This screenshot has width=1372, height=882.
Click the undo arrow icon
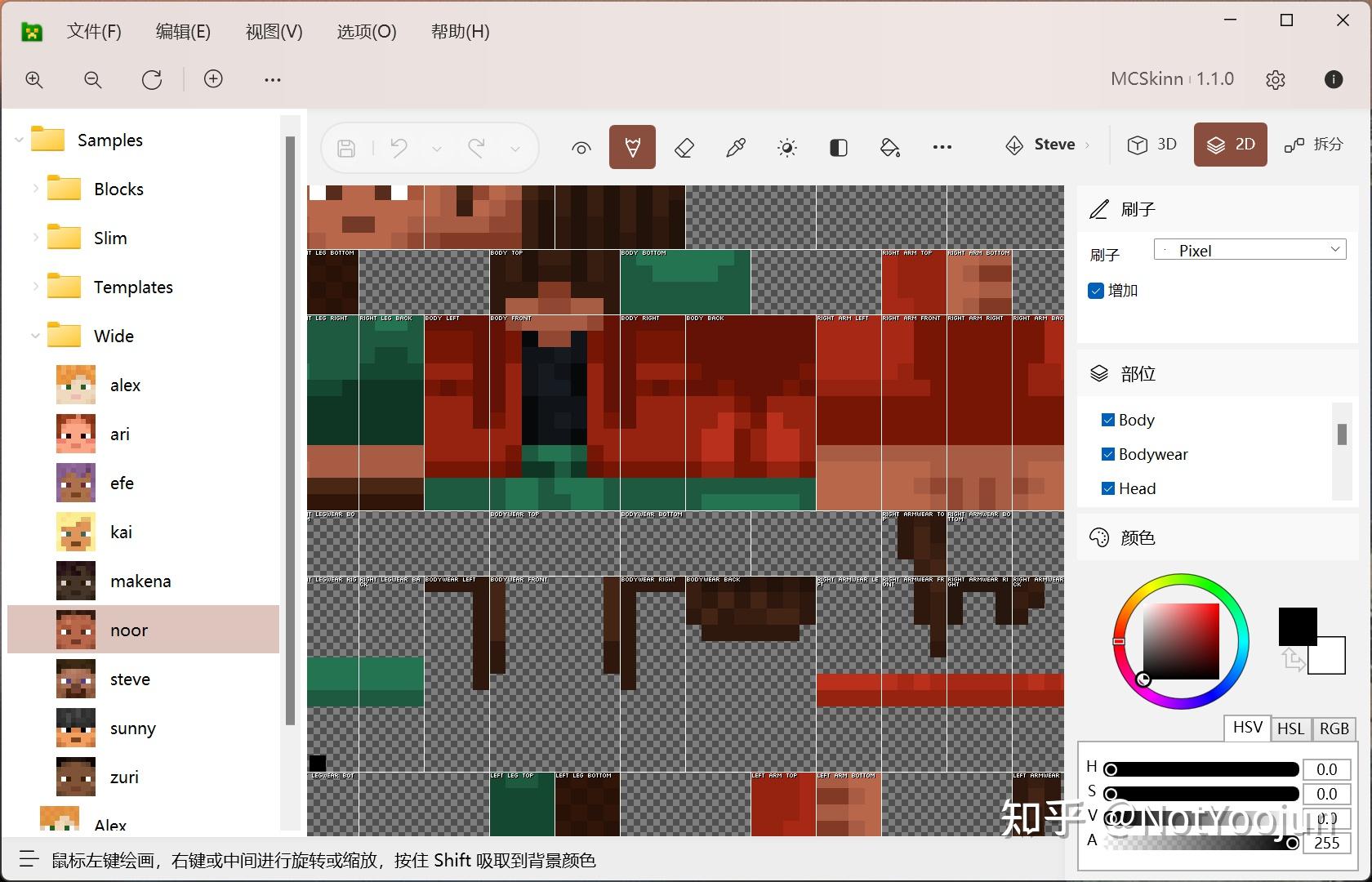pos(399,148)
